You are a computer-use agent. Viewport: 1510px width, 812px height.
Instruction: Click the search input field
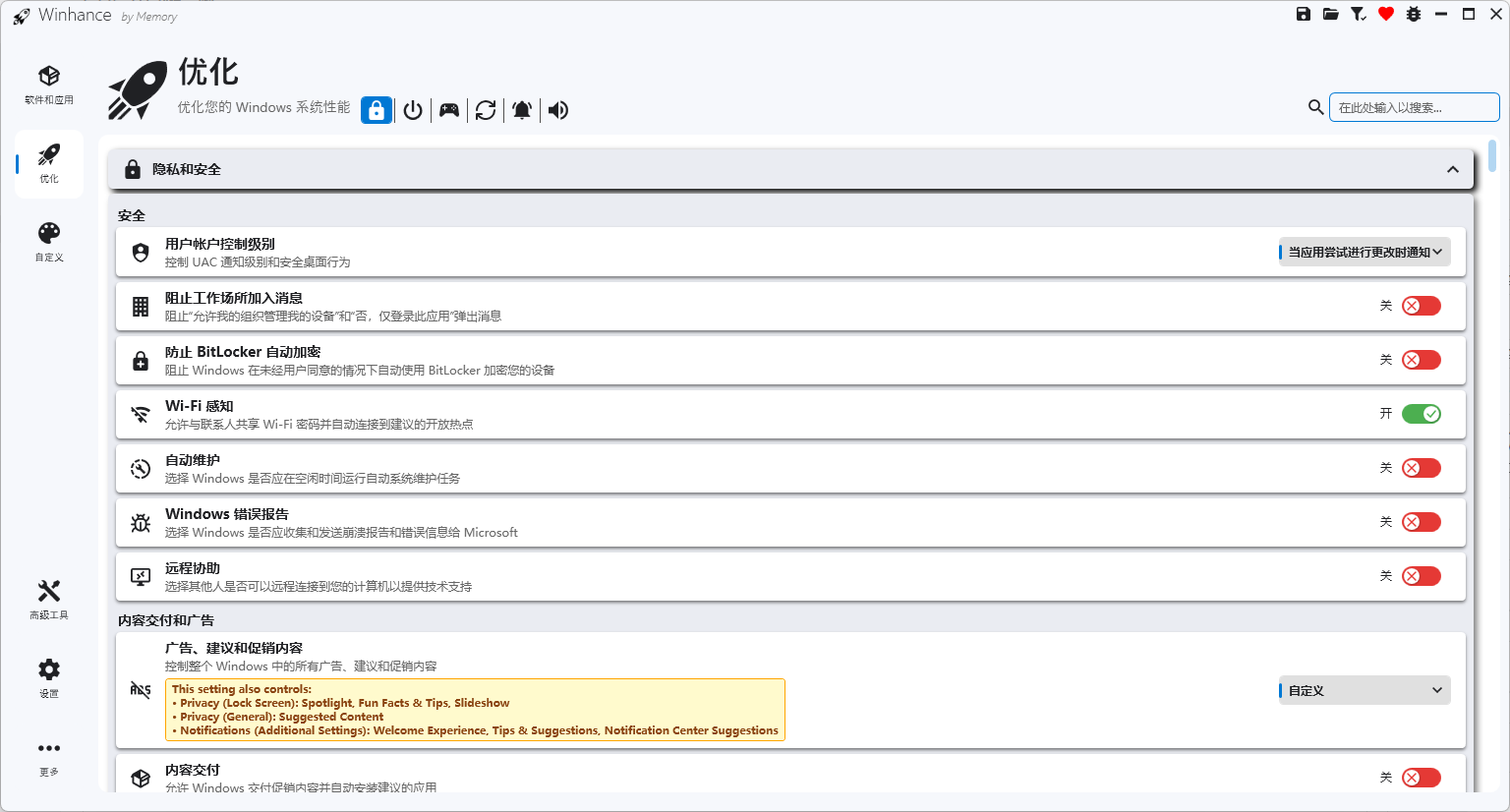[x=1414, y=106]
